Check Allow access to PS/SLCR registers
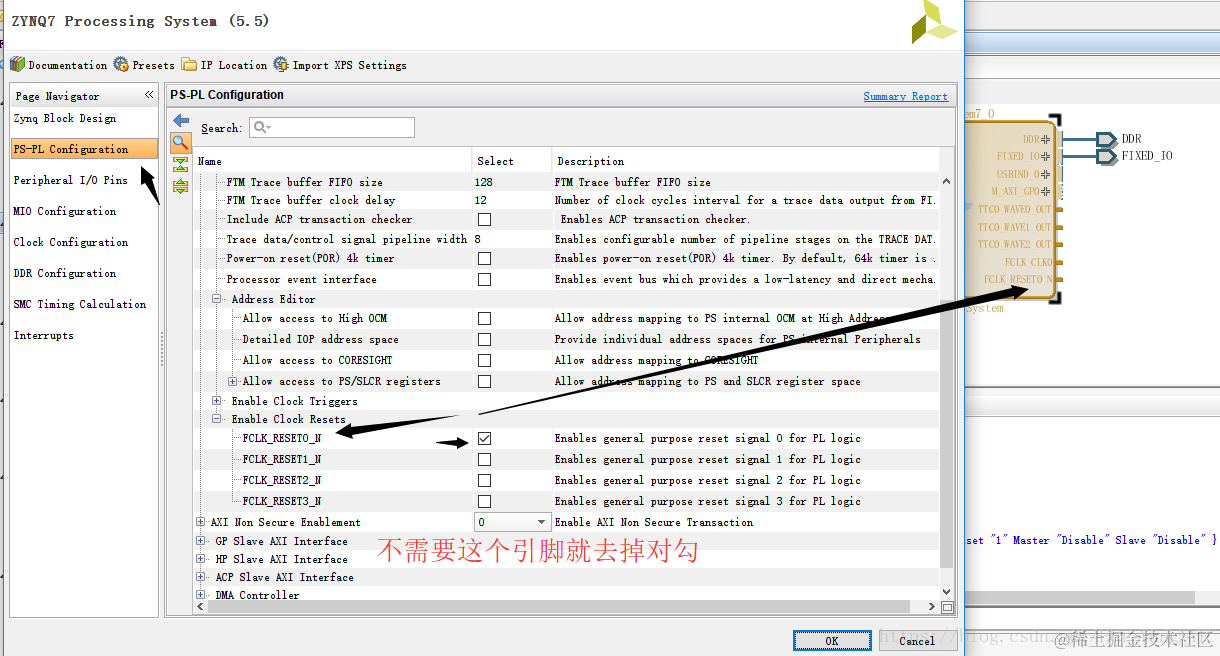This screenshot has width=1220, height=656. pyautogui.click(x=484, y=382)
